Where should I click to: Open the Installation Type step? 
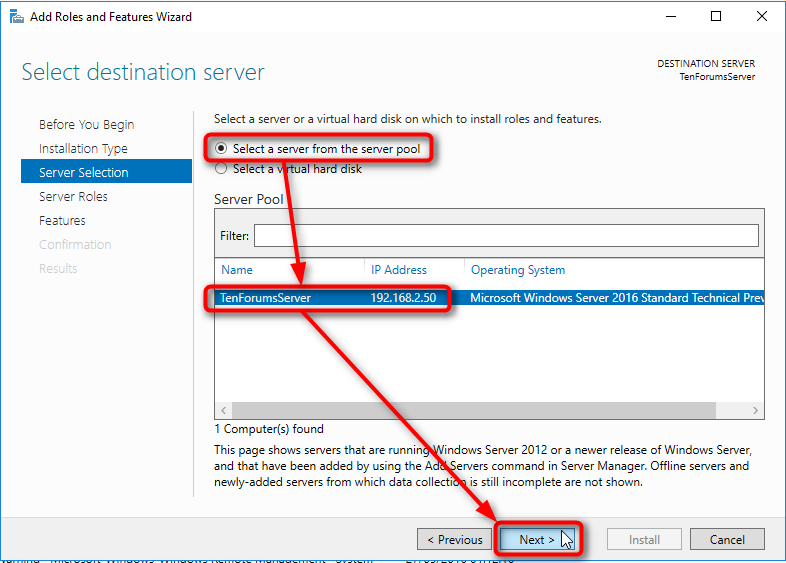pos(83,148)
